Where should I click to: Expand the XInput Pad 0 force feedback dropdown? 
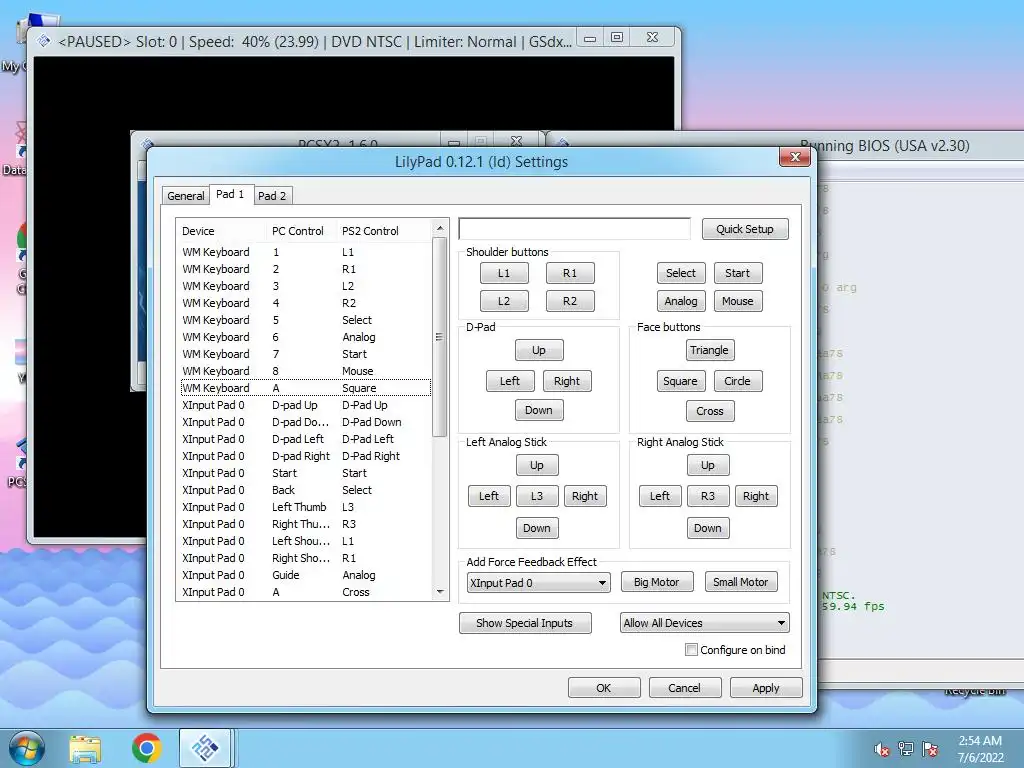tap(538, 583)
